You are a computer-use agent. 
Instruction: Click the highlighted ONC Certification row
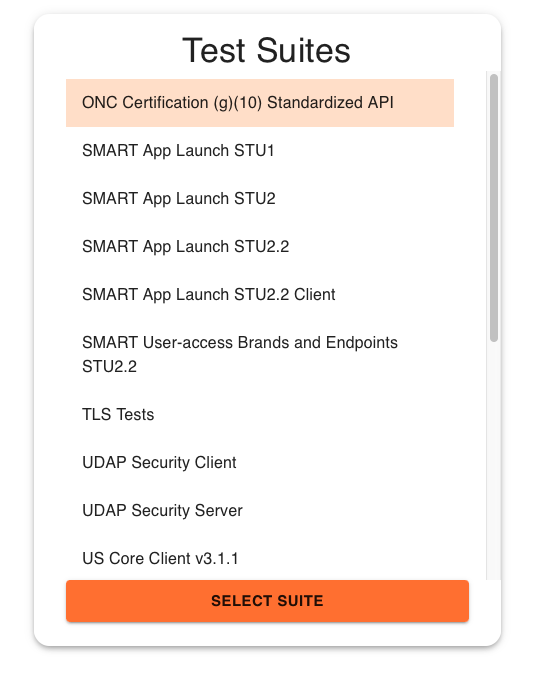click(x=260, y=103)
